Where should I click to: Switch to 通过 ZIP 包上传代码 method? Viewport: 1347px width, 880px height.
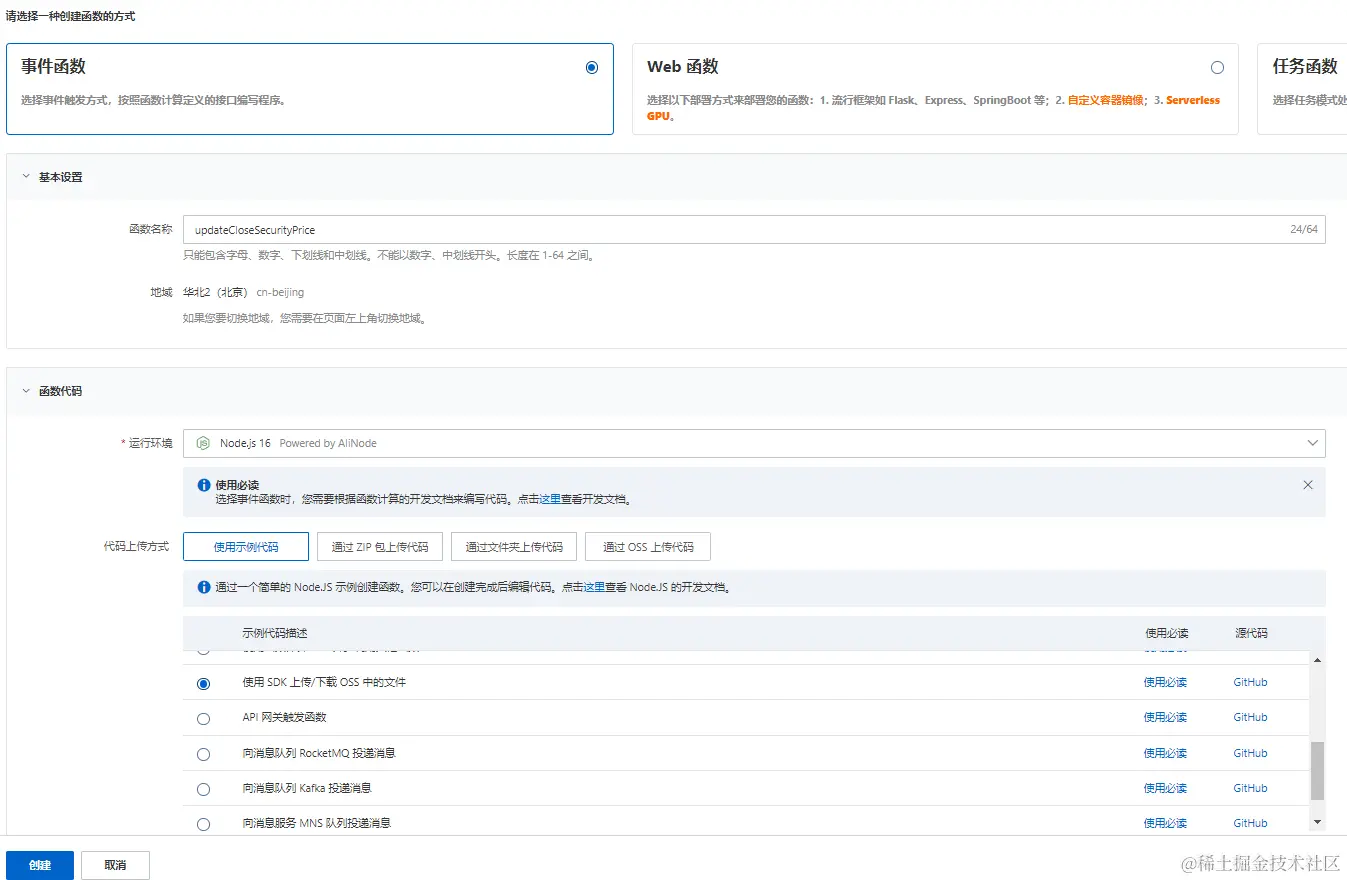tap(380, 547)
